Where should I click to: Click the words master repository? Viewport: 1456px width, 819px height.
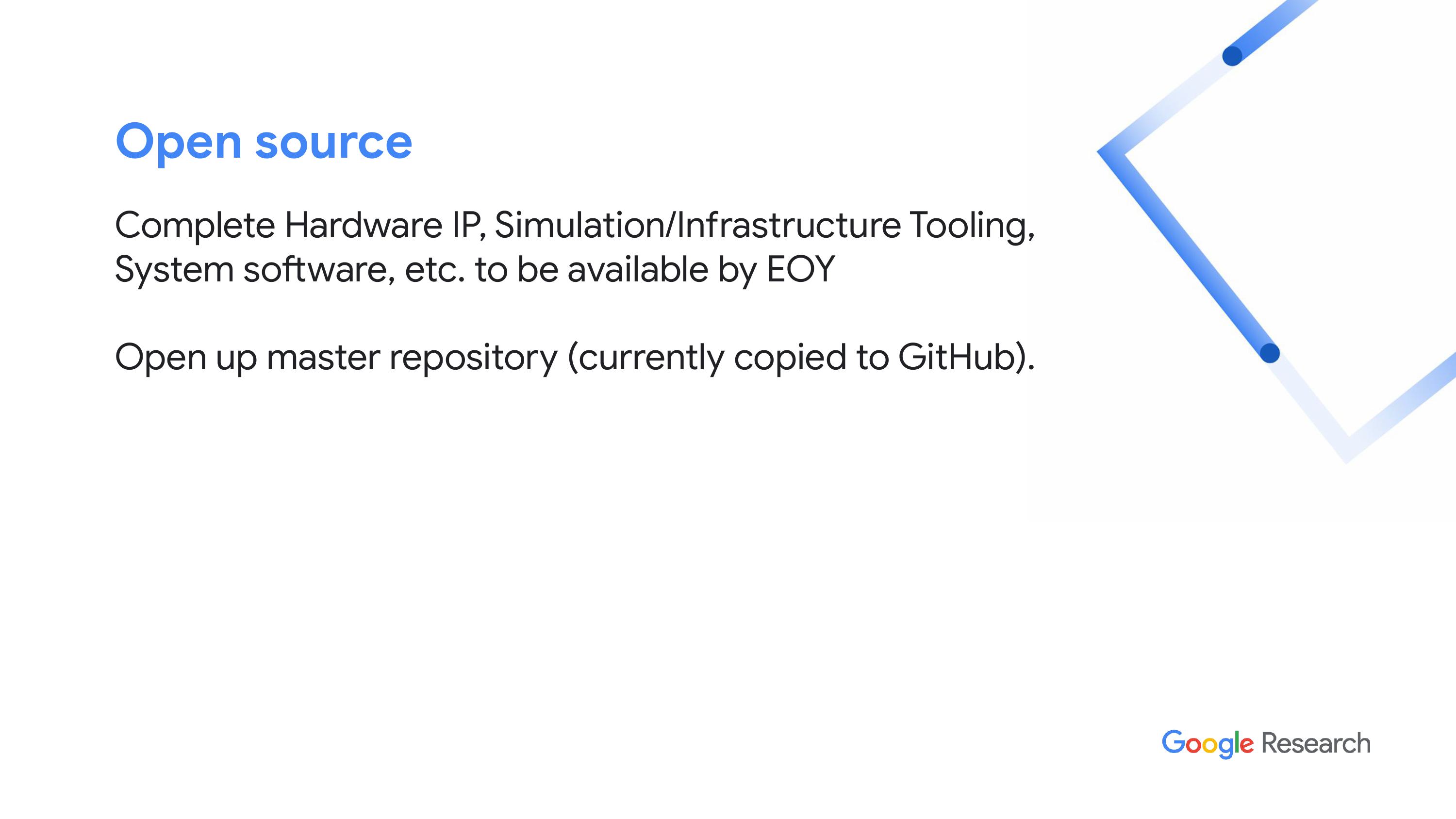(x=412, y=358)
